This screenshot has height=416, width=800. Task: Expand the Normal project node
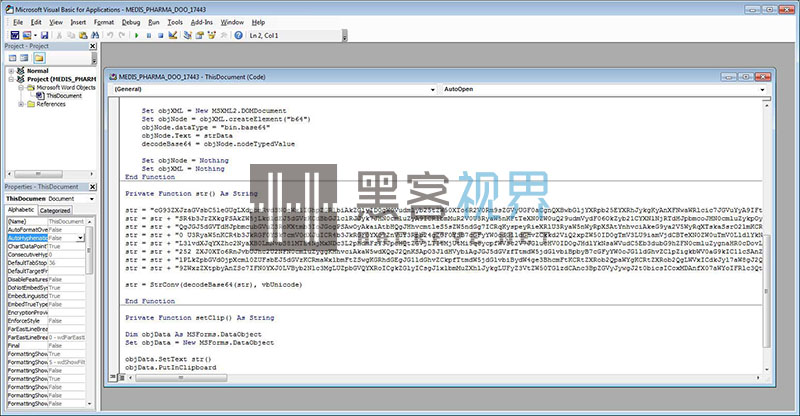(x=11, y=71)
